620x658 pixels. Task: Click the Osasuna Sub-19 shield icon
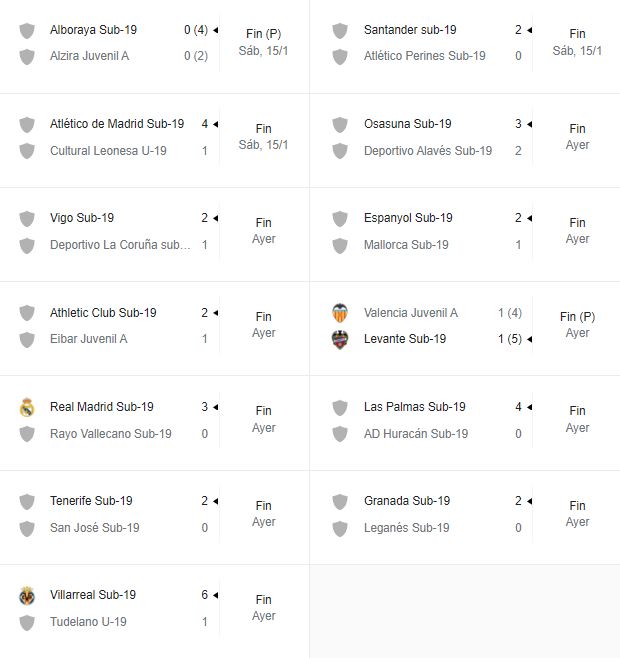click(340, 124)
